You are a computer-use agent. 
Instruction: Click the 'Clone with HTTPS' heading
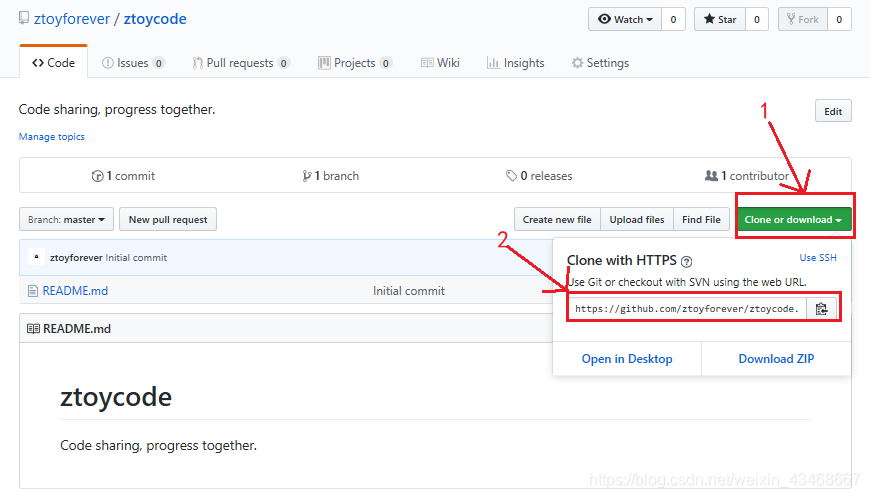(622, 261)
